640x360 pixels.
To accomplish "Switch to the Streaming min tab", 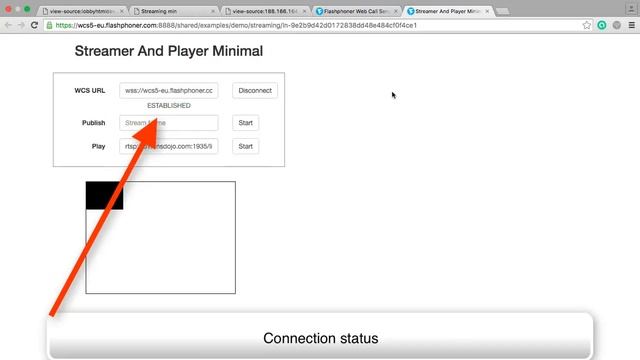I will click(174, 11).
